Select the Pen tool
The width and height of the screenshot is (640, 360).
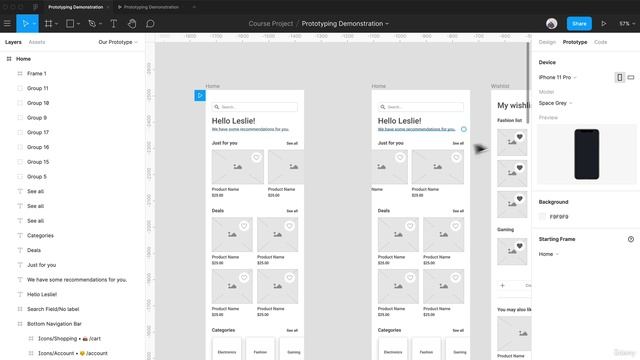coord(92,24)
